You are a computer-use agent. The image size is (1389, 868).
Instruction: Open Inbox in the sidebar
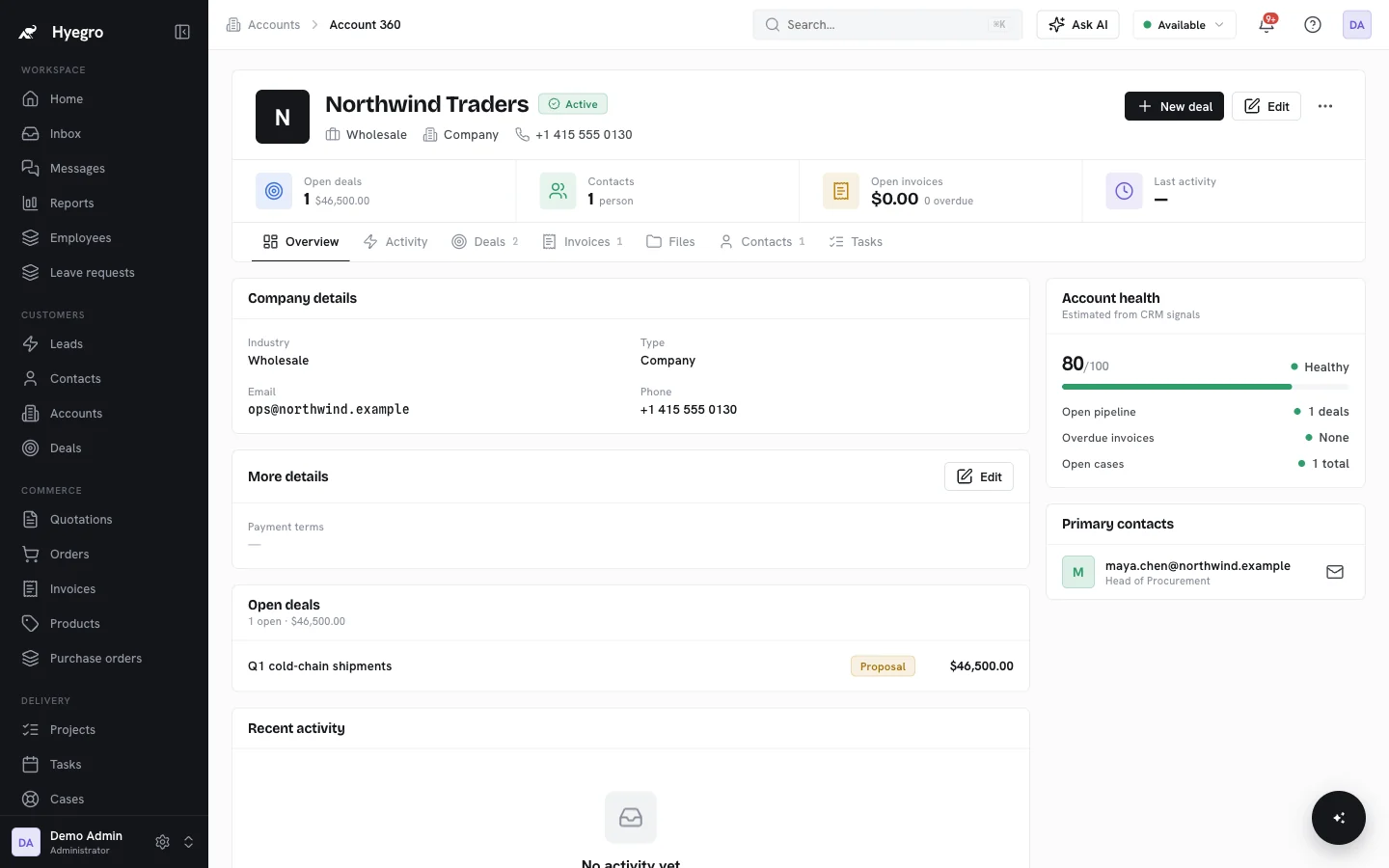104,133
